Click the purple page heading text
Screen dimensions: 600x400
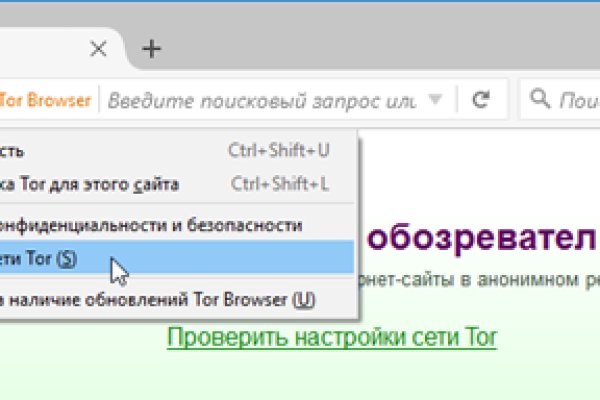pyautogui.click(x=482, y=238)
